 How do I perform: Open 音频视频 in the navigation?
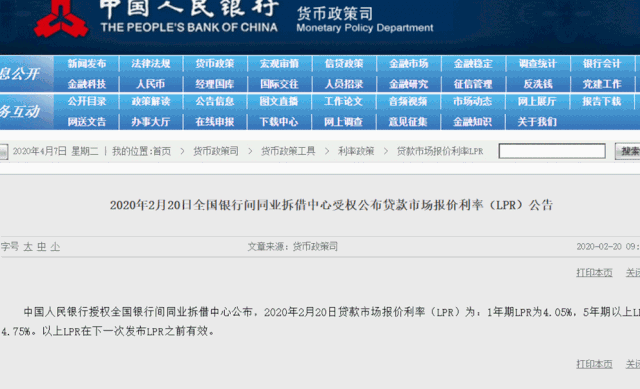[408, 101]
